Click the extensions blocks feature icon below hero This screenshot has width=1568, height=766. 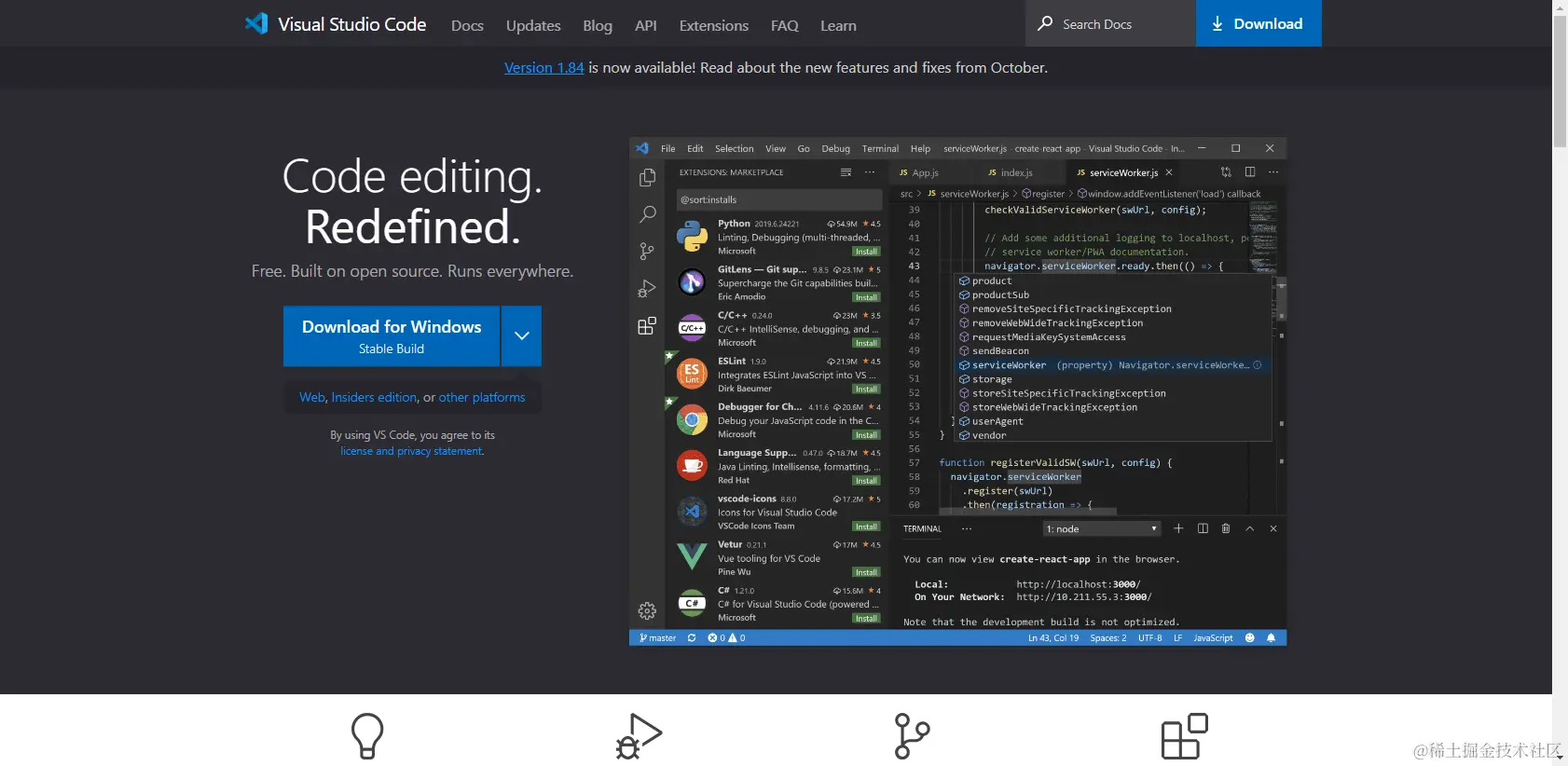(x=1185, y=736)
